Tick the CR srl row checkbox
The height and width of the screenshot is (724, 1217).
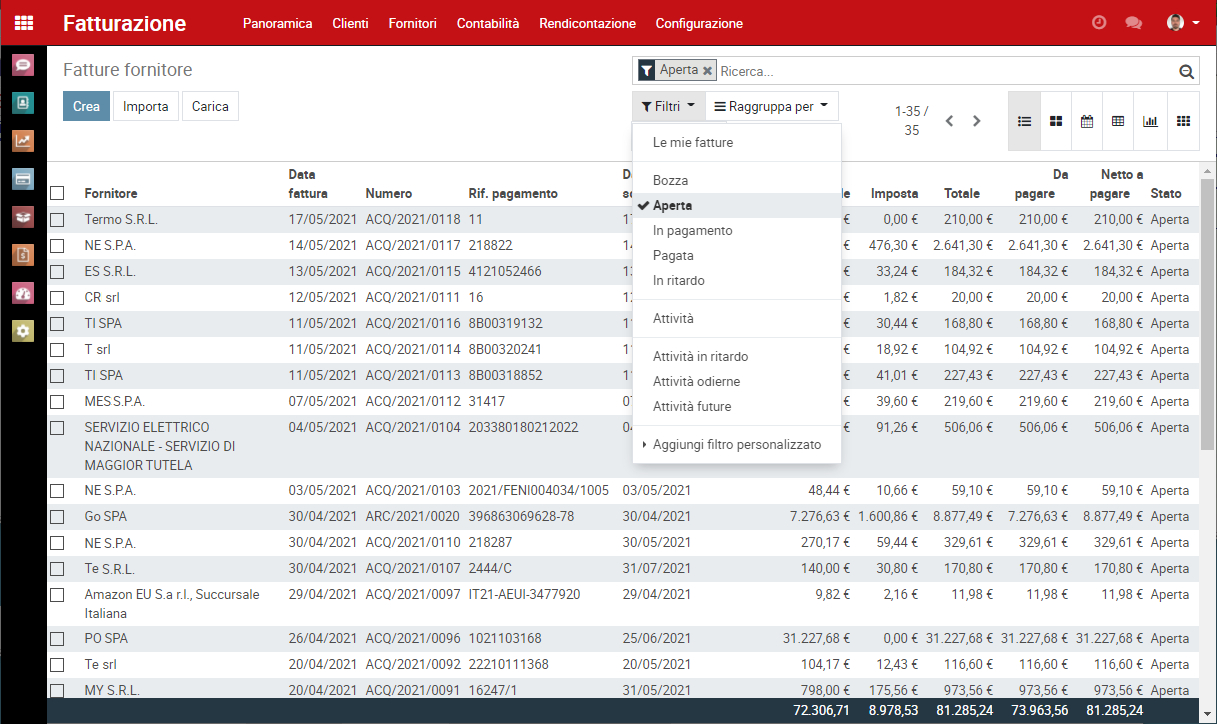58,298
